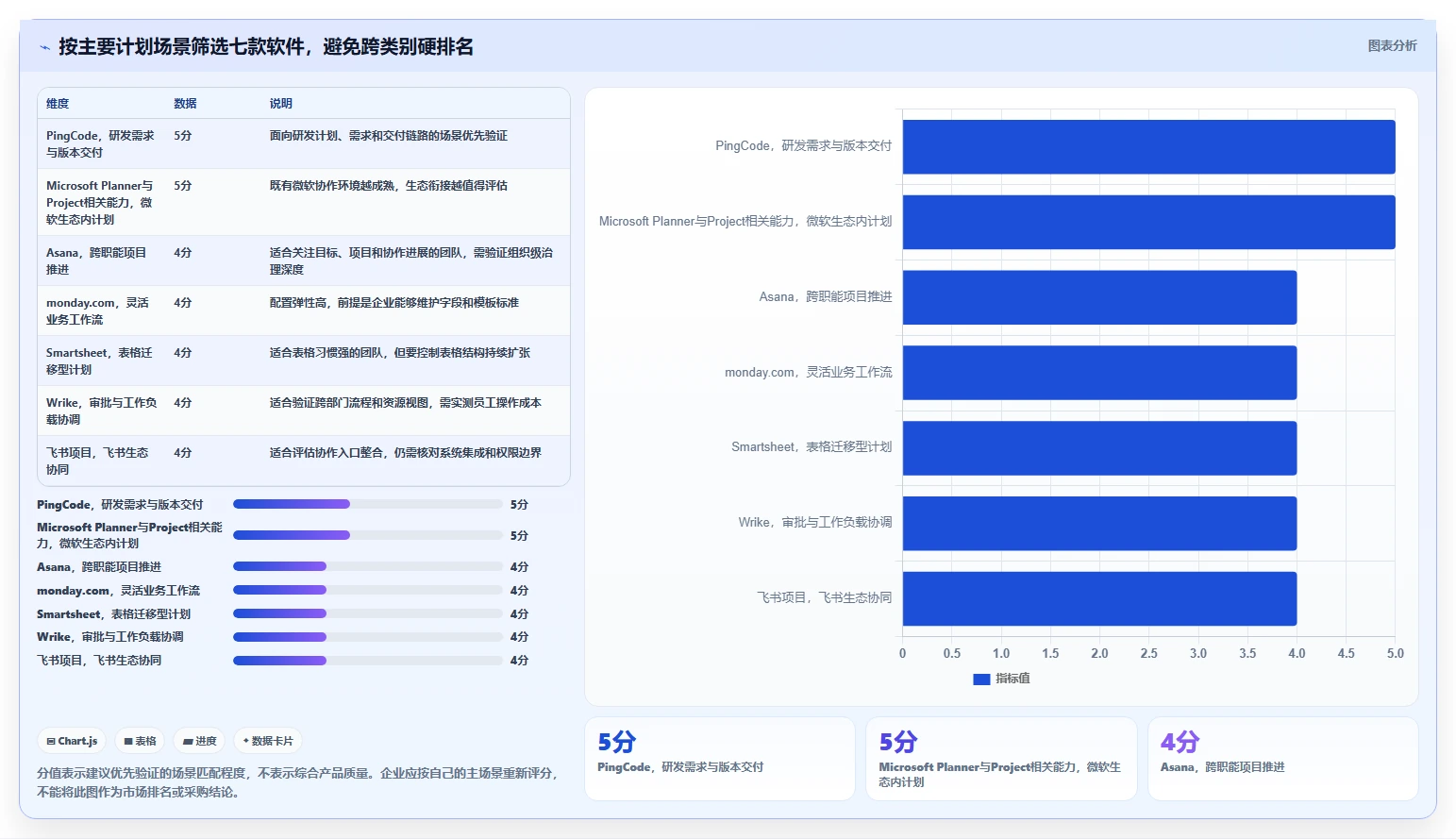The image size is (1456, 839).
Task: Click the 飞书项目 bar in the chart
Action: [1099, 598]
